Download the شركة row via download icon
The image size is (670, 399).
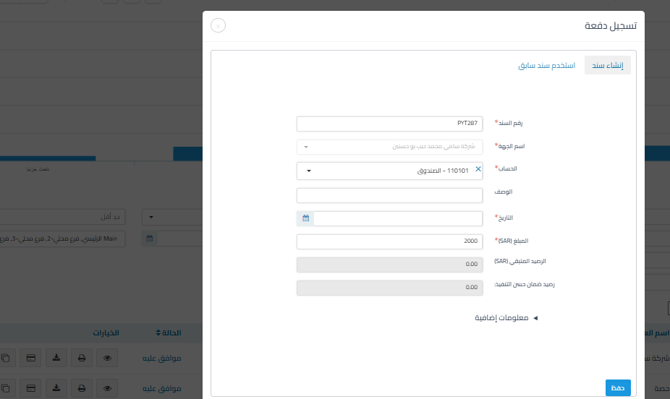(56, 358)
